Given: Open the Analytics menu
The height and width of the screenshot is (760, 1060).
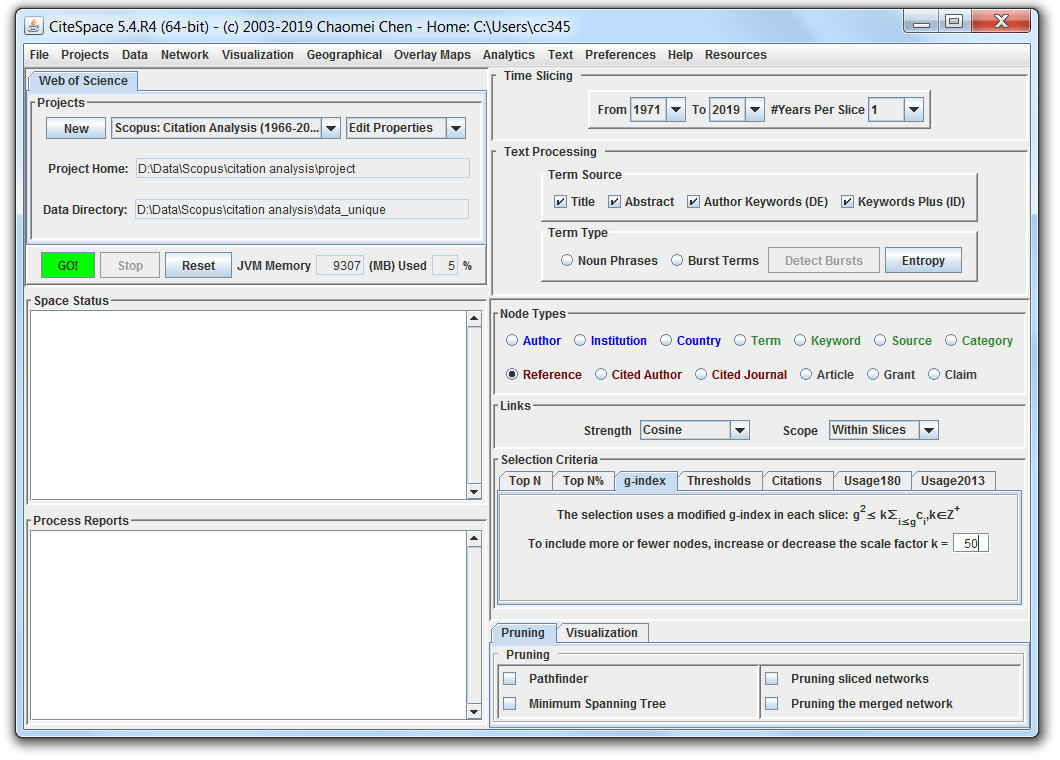Looking at the screenshot, I should tap(508, 55).
